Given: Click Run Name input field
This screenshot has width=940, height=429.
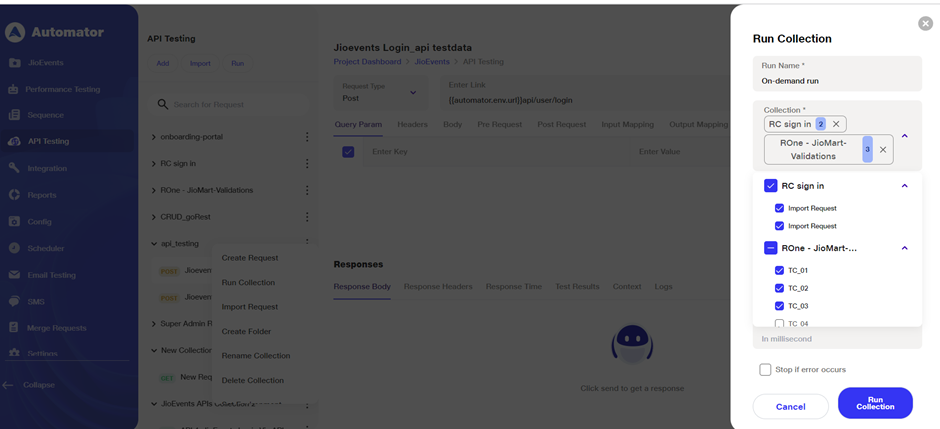Looking at the screenshot, I should pos(837,74).
